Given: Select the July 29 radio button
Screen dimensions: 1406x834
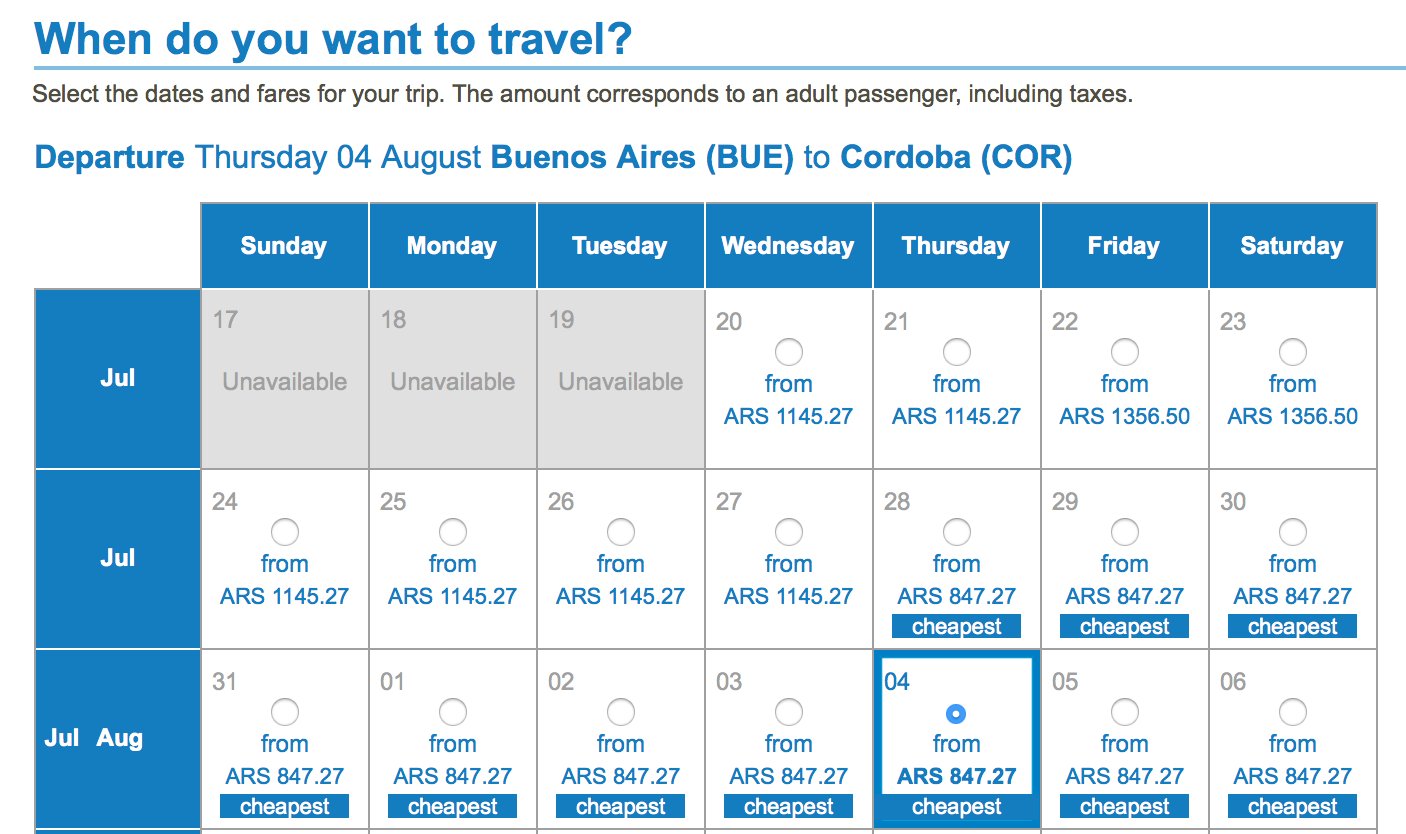Looking at the screenshot, I should 1125,532.
